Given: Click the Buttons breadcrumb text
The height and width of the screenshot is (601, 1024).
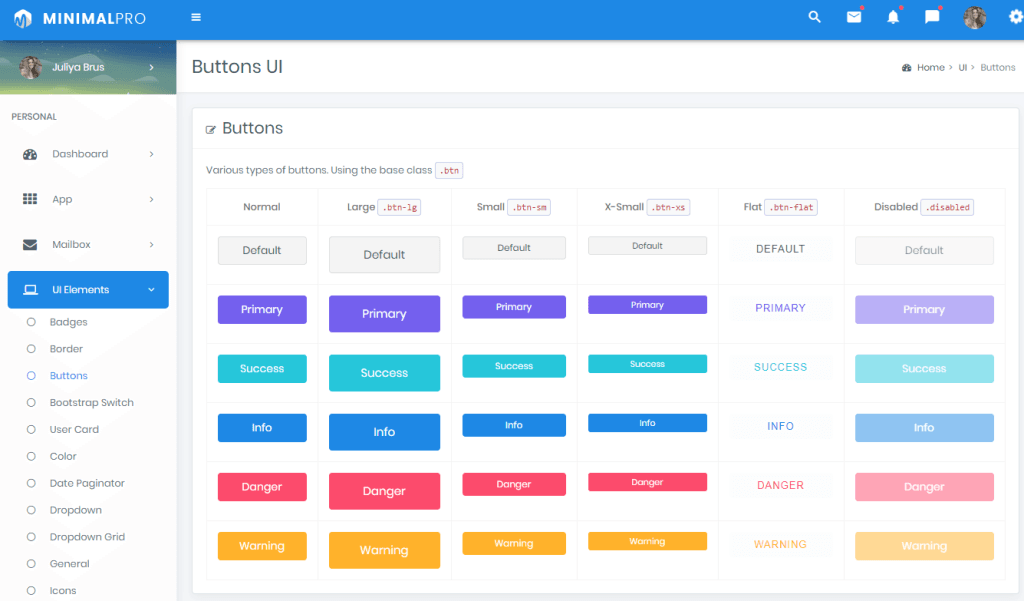Looking at the screenshot, I should [x=998, y=67].
